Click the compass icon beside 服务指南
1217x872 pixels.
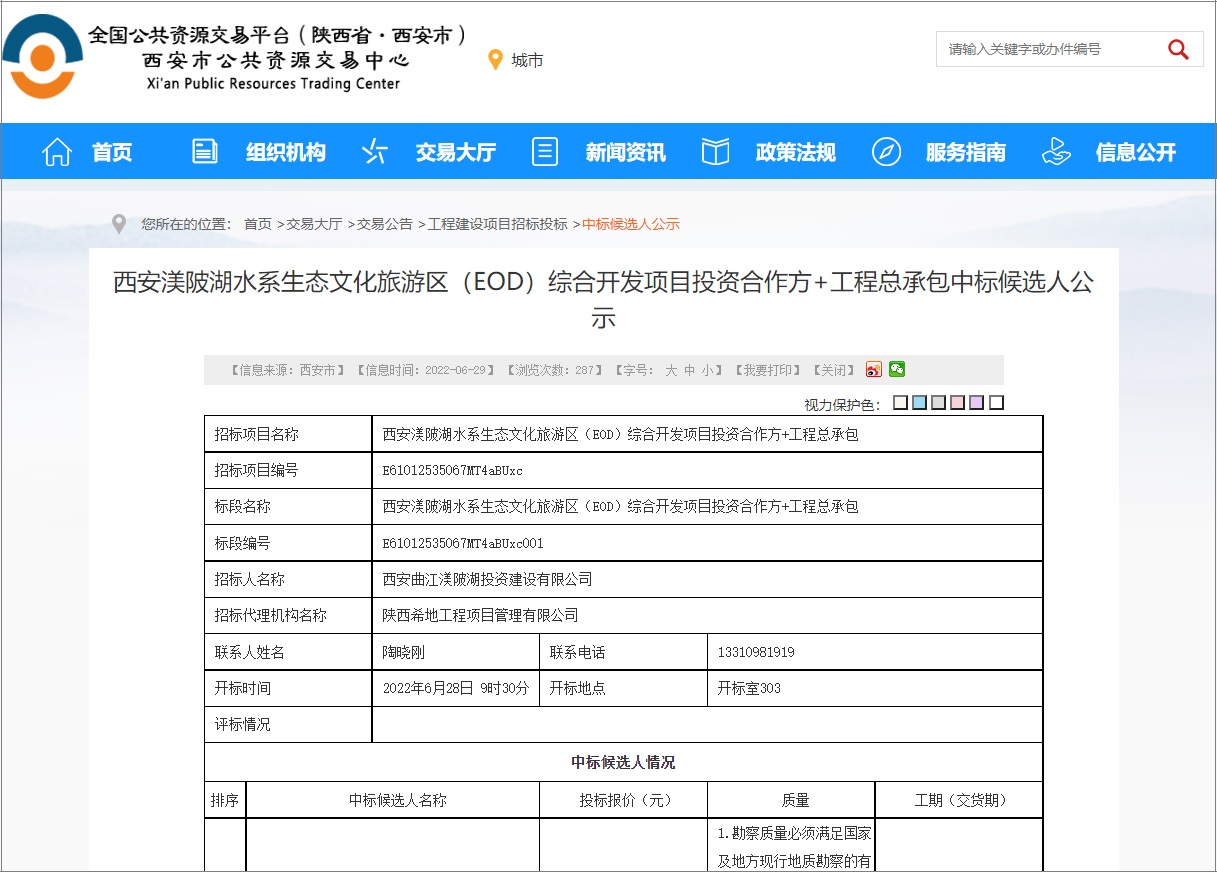click(886, 152)
